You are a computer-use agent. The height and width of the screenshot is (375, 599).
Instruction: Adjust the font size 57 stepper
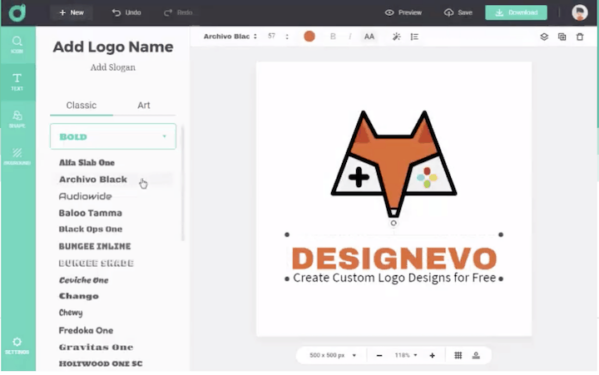[287, 37]
